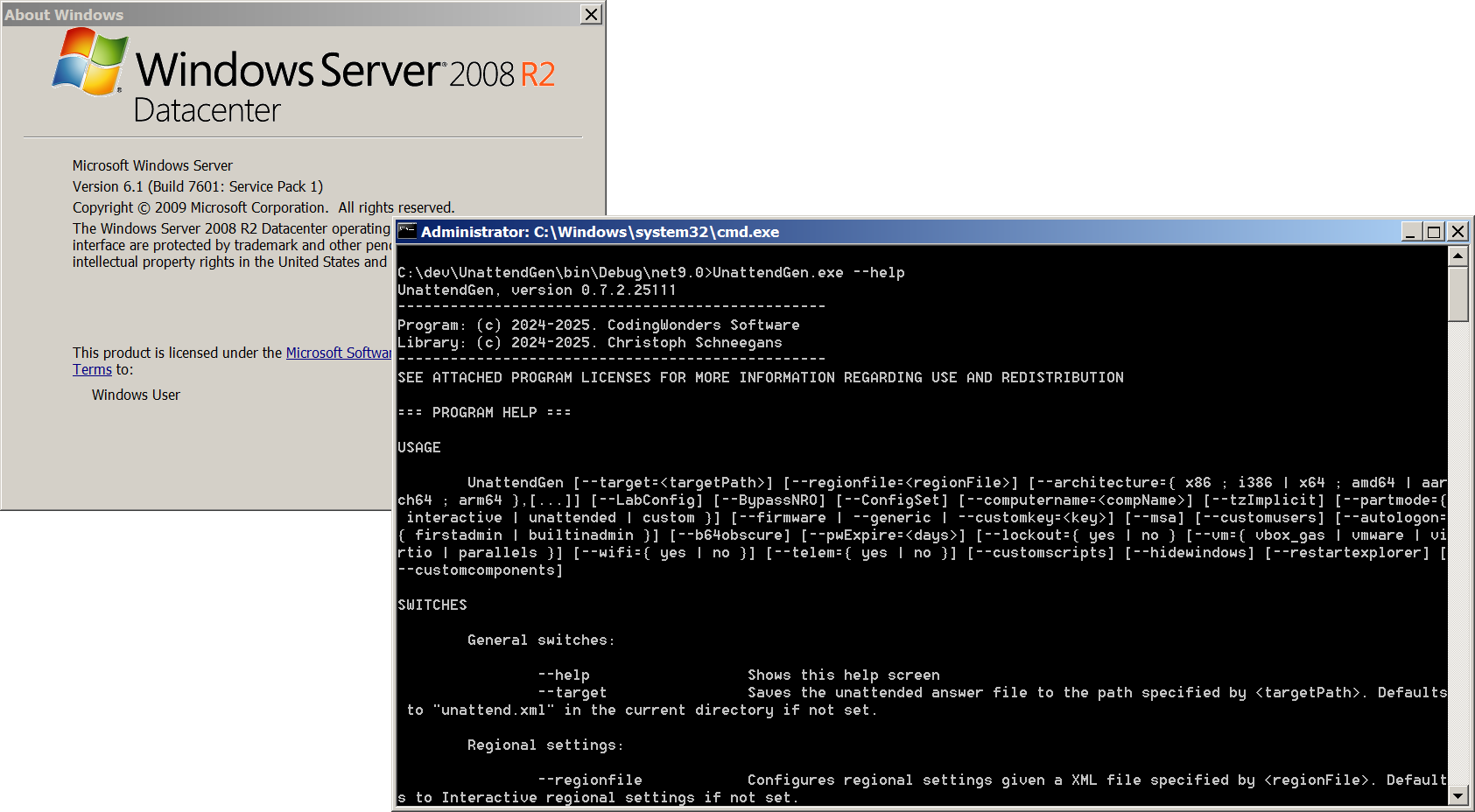Image resolution: width=1475 pixels, height=812 pixels.
Task: Click the 'SWITCHES' heading in cmd
Action: [432, 605]
